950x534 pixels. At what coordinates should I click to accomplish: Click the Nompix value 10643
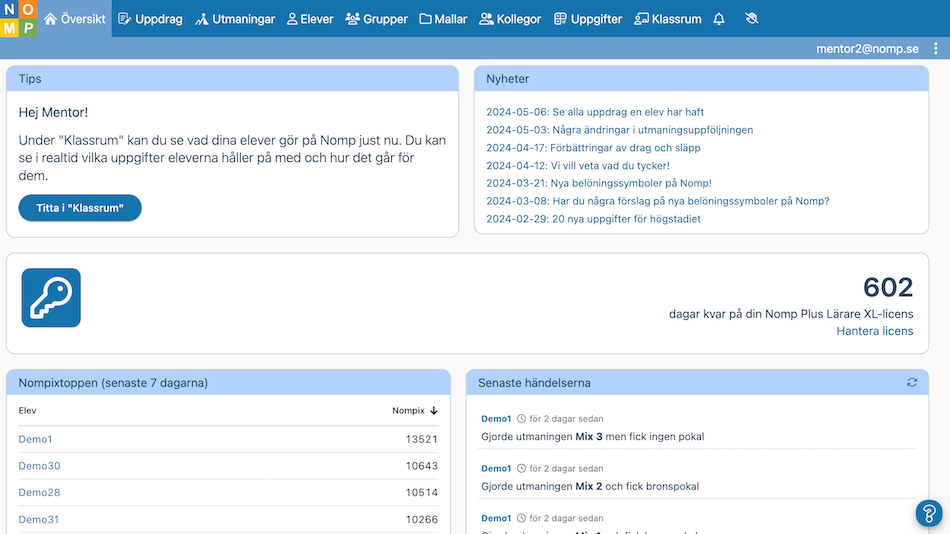pos(422,466)
